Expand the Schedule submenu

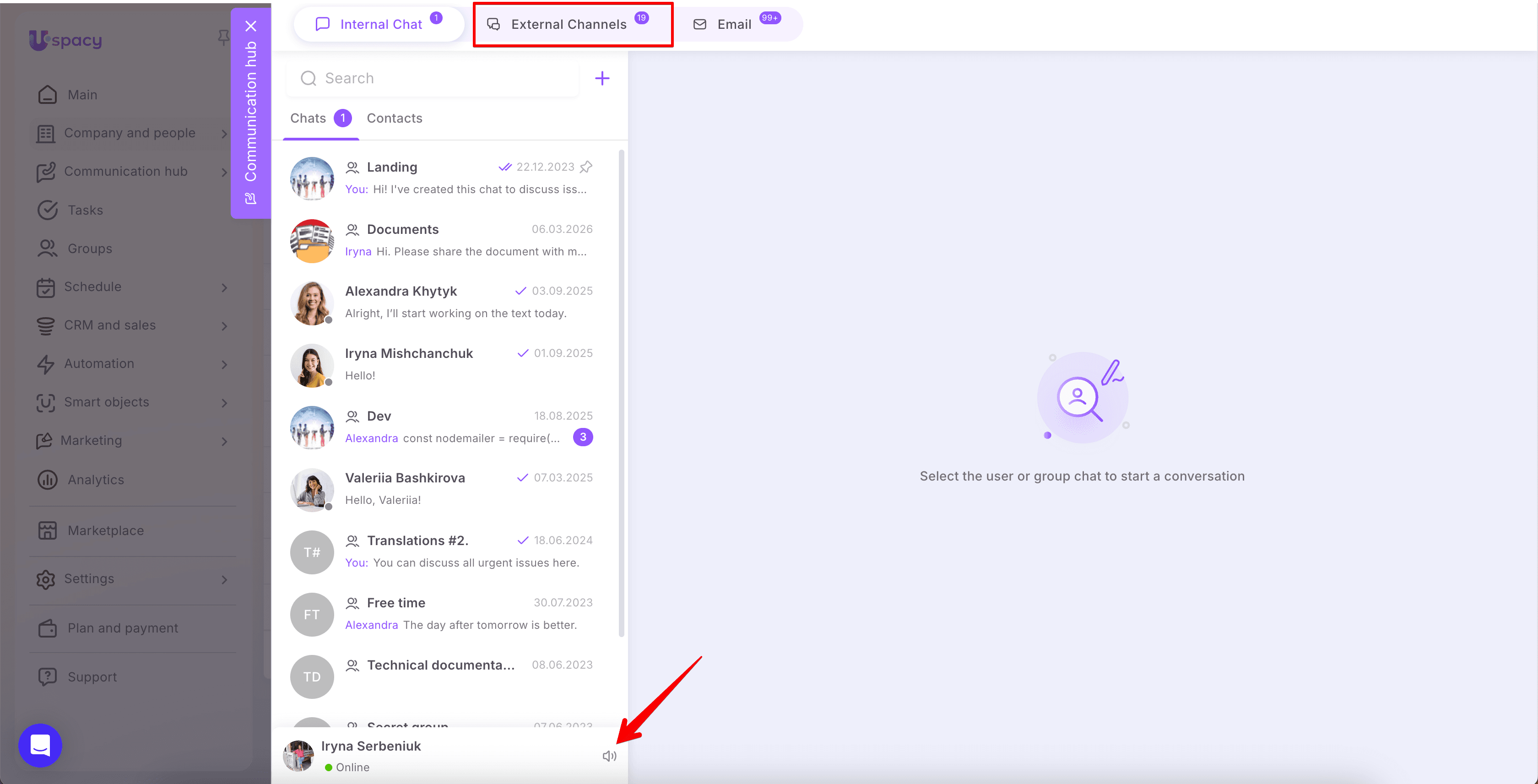pyautogui.click(x=224, y=287)
